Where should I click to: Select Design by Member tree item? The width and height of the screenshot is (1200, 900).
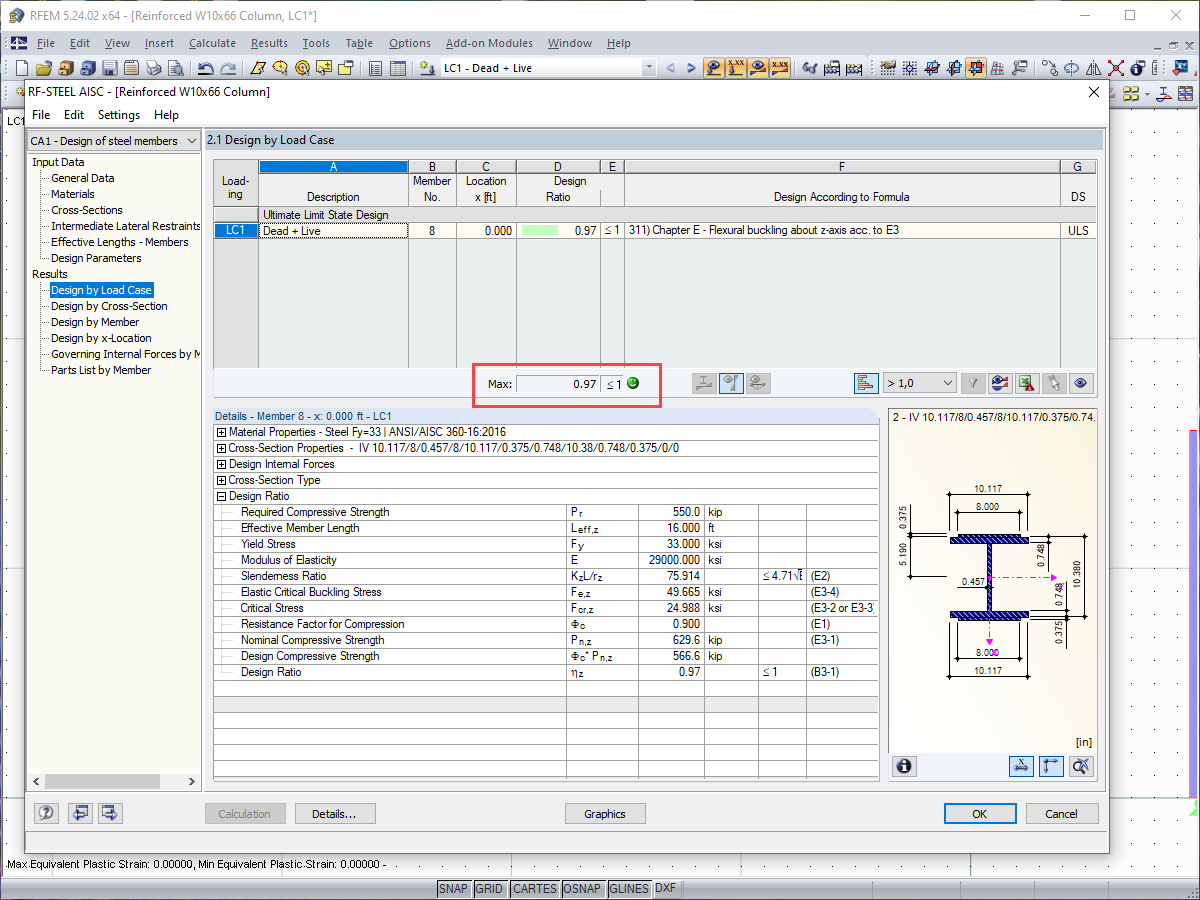(x=95, y=322)
